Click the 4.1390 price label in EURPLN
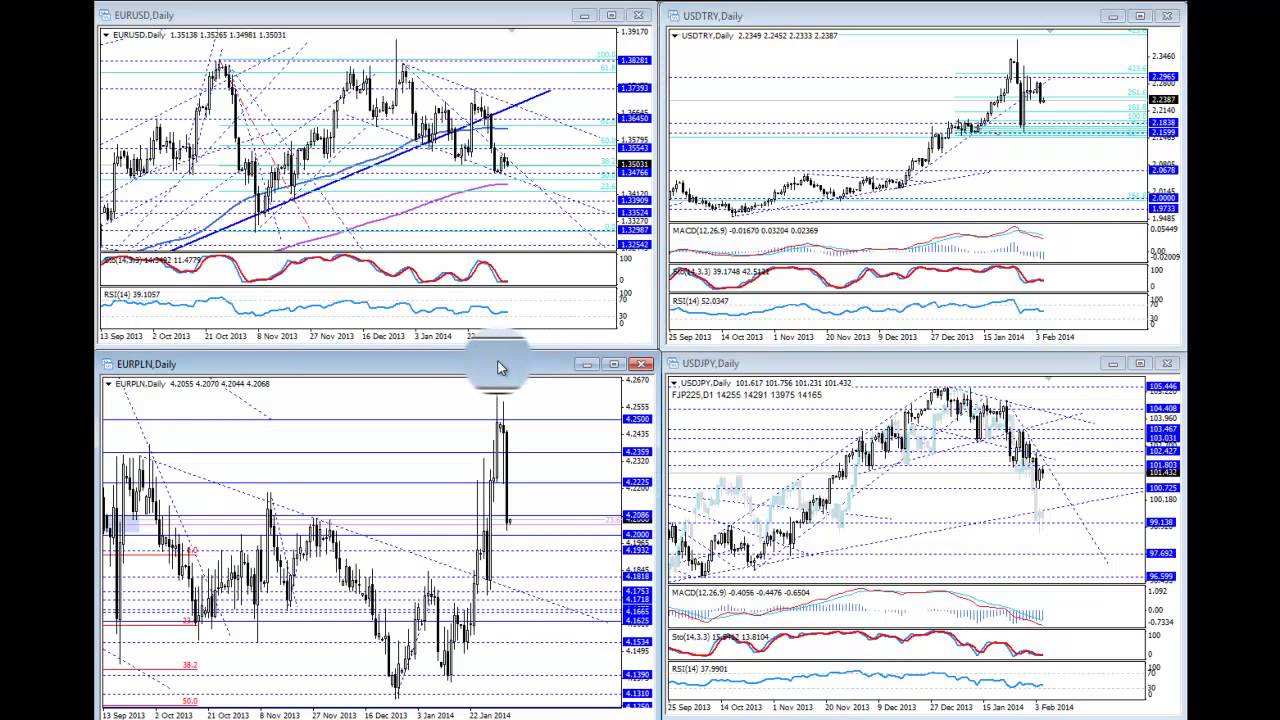 [637, 675]
